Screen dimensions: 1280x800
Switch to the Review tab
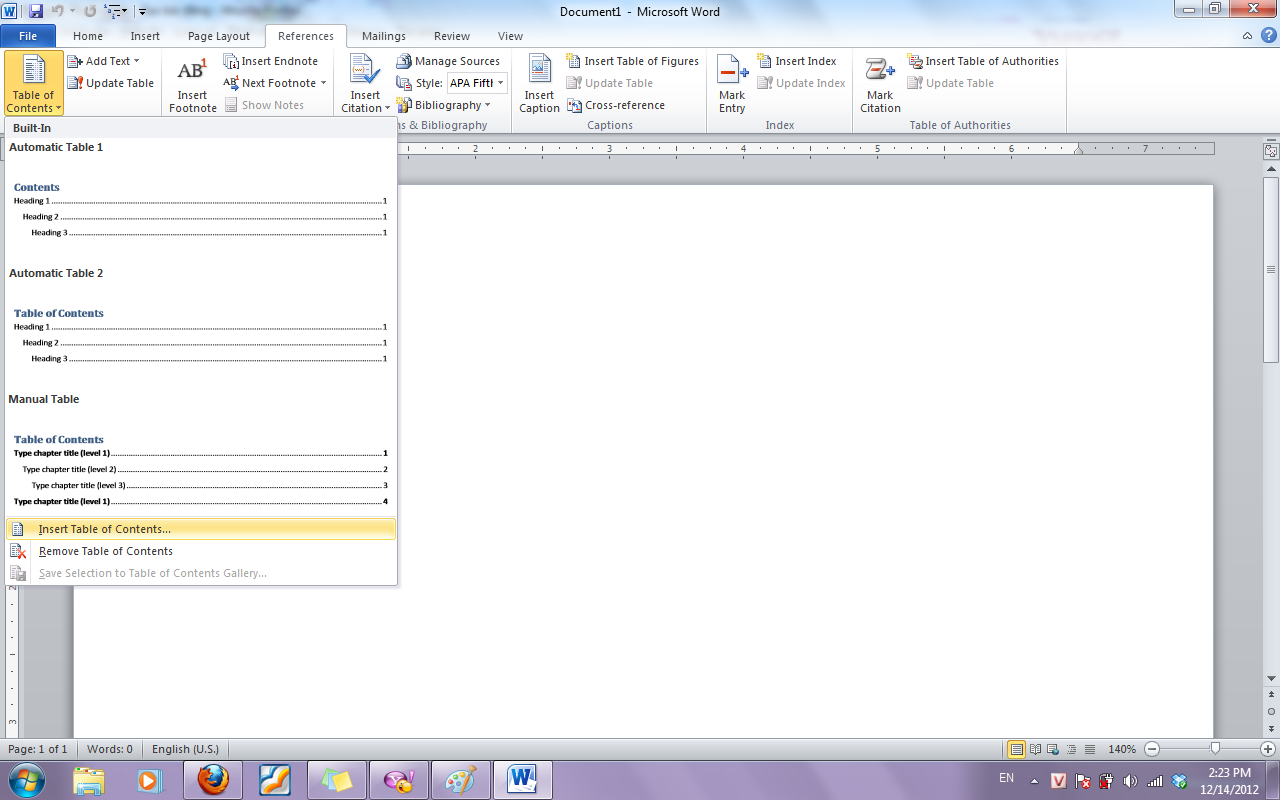[x=452, y=36]
